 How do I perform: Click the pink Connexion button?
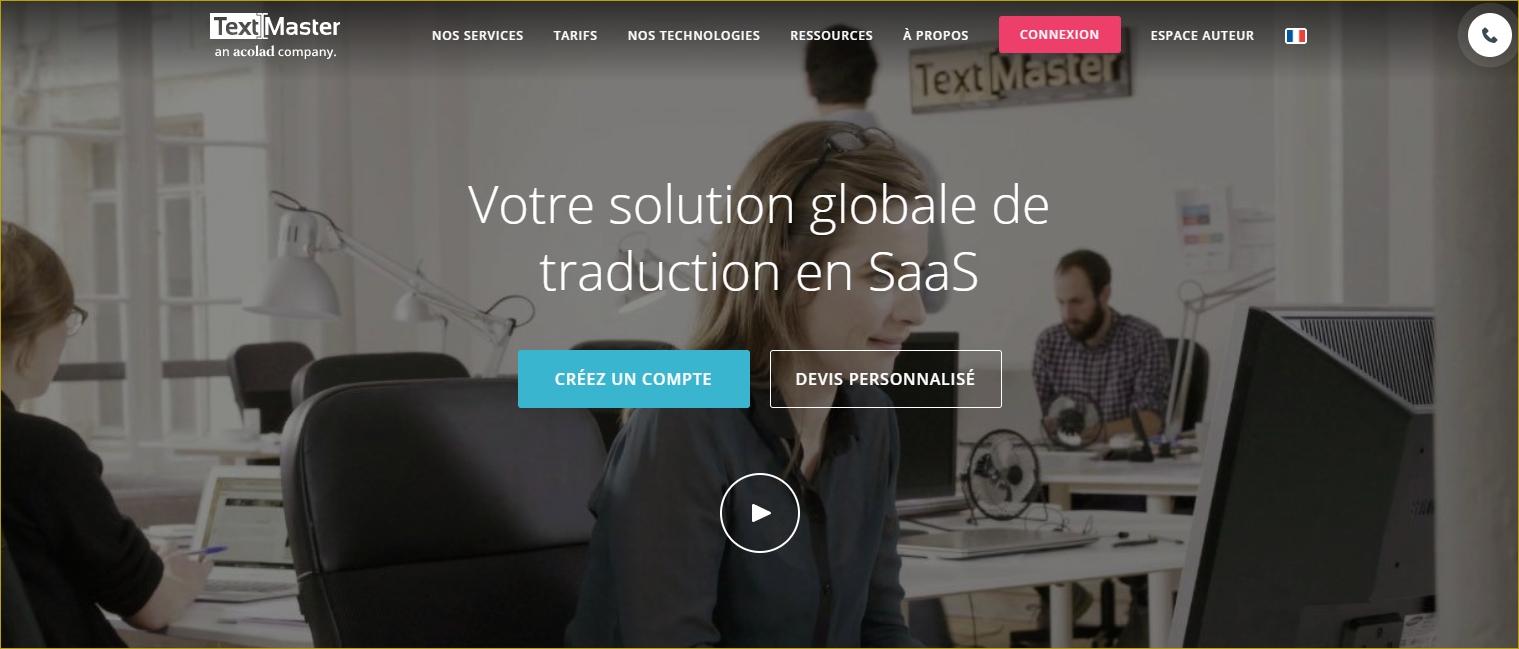coord(1060,34)
